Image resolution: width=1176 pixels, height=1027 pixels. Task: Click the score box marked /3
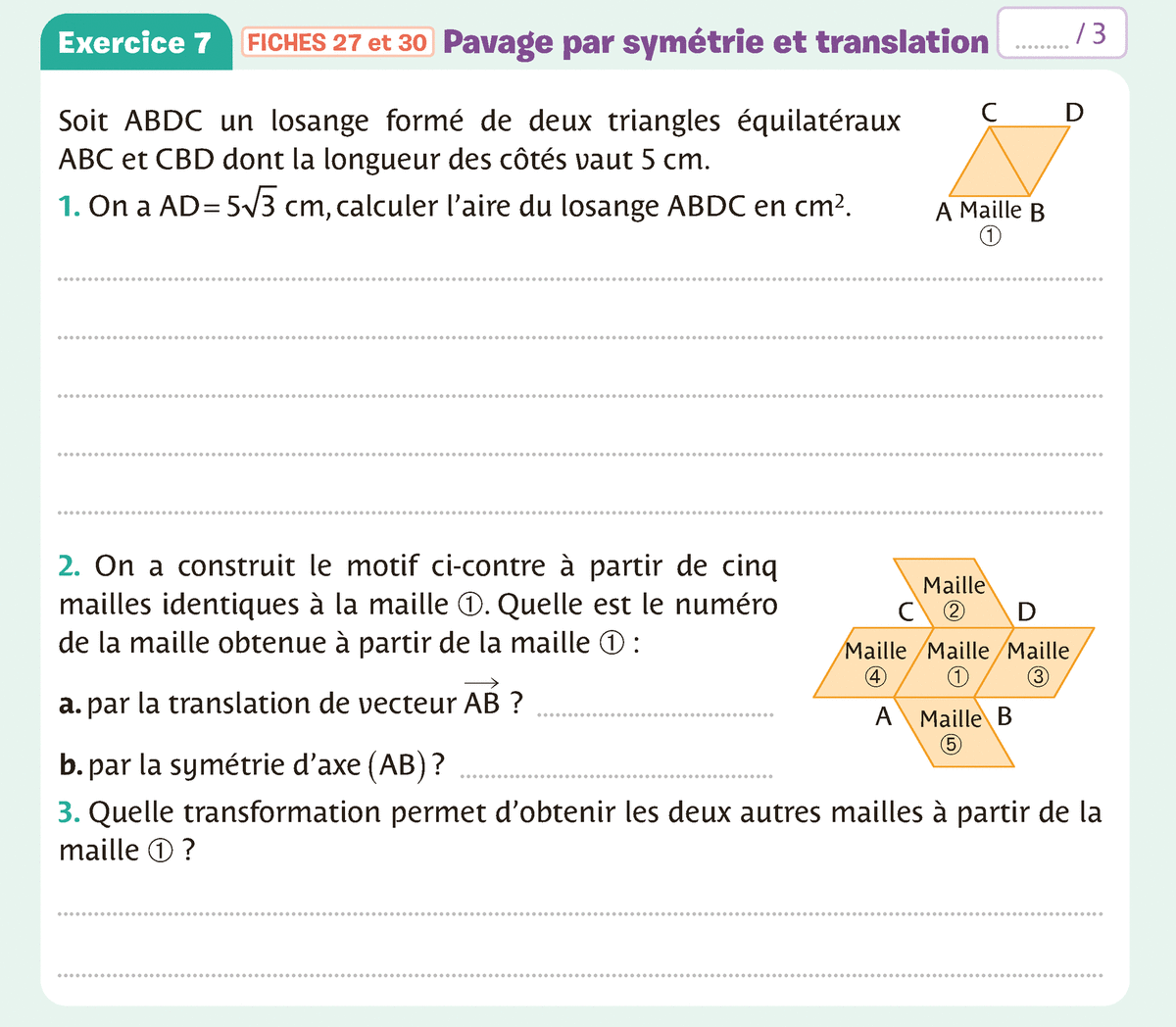pos(1061,34)
